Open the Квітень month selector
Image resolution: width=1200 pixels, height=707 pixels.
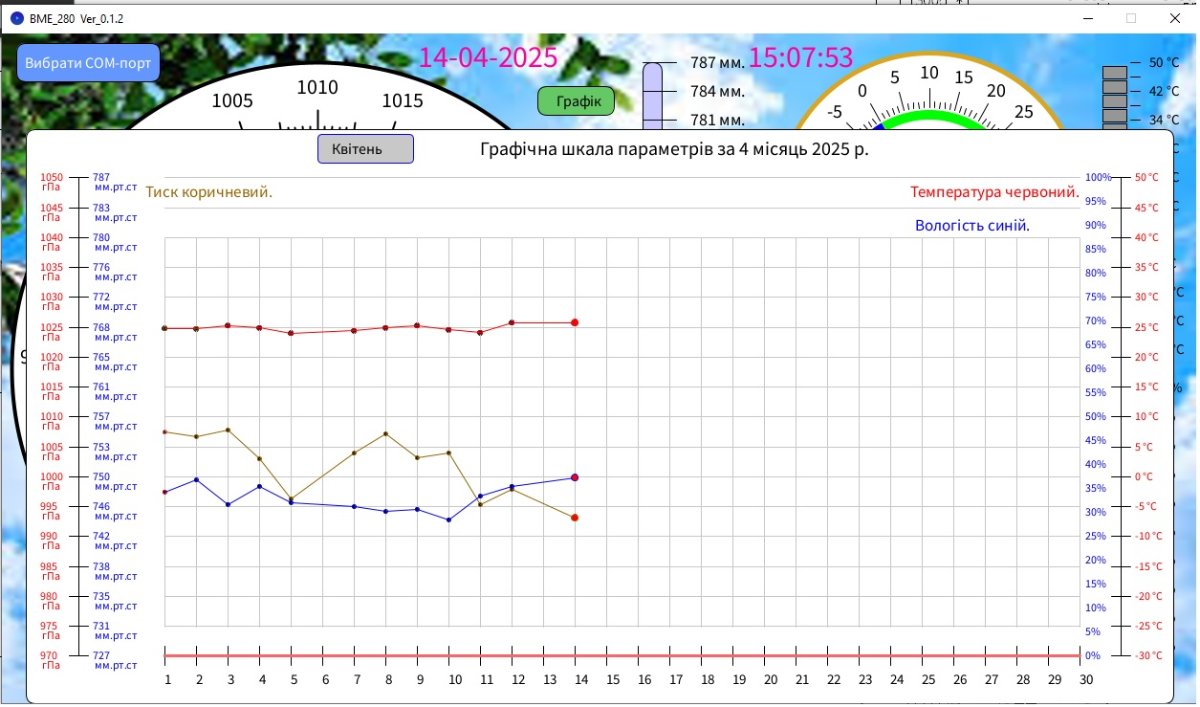pos(365,149)
